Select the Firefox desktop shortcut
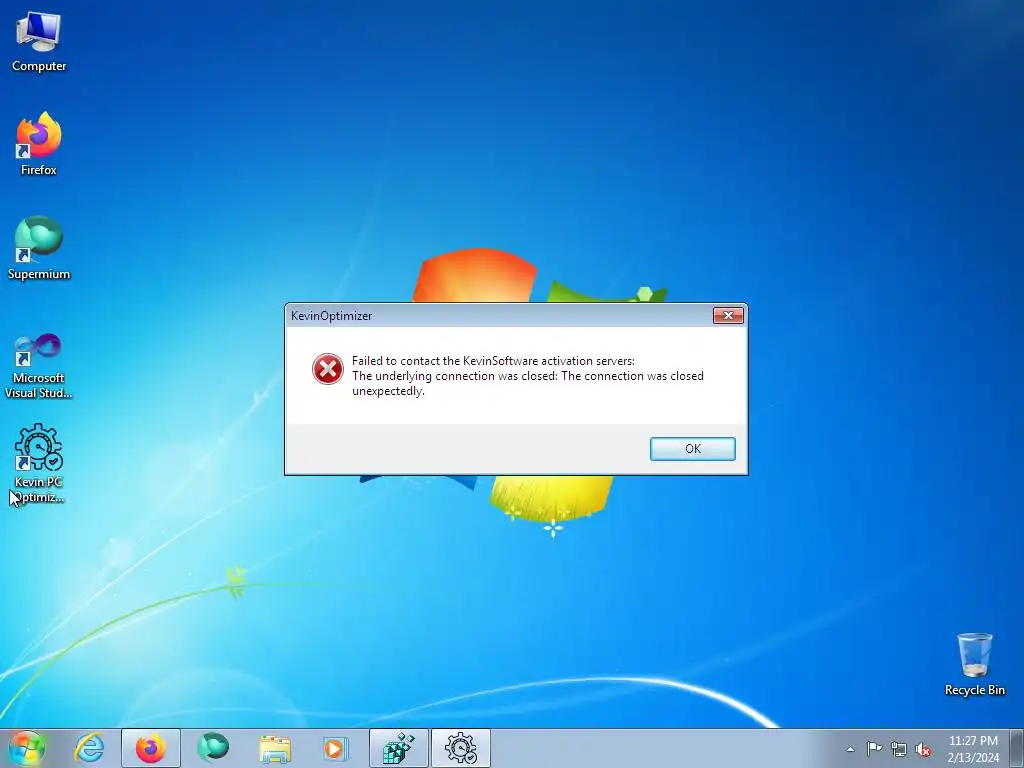This screenshot has width=1024, height=768. point(39,144)
